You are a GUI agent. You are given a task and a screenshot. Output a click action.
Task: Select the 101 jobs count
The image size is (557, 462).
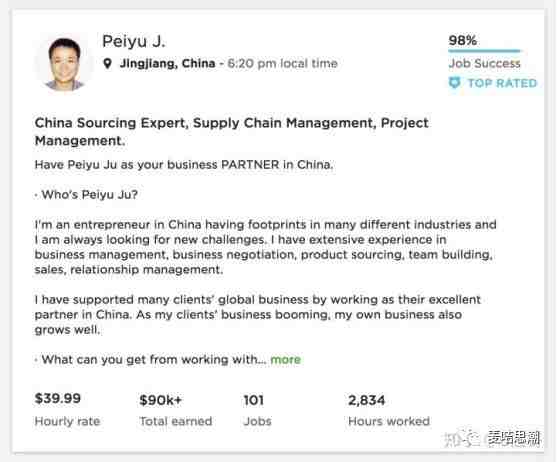tap(254, 400)
